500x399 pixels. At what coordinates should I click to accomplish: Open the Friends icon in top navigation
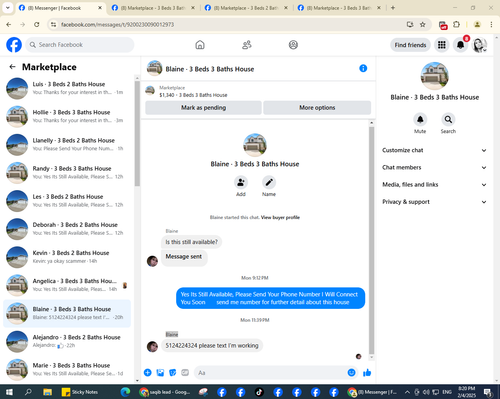[x=247, y=45]
